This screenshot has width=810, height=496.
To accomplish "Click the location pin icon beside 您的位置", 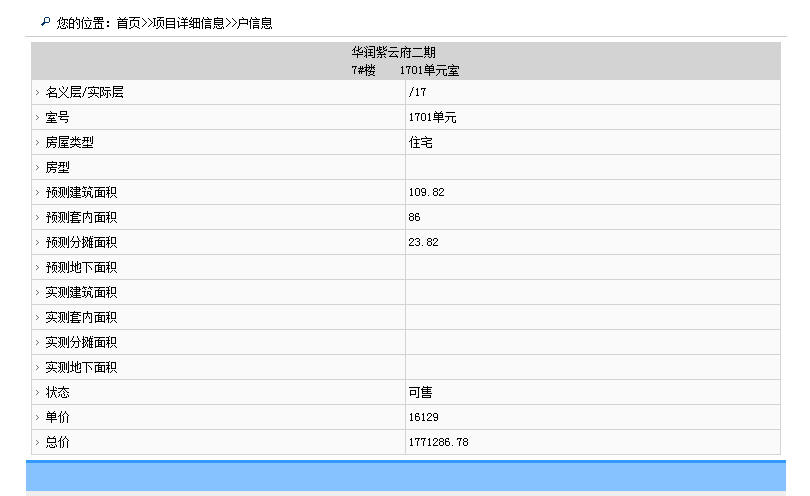I will pos(45,22).
